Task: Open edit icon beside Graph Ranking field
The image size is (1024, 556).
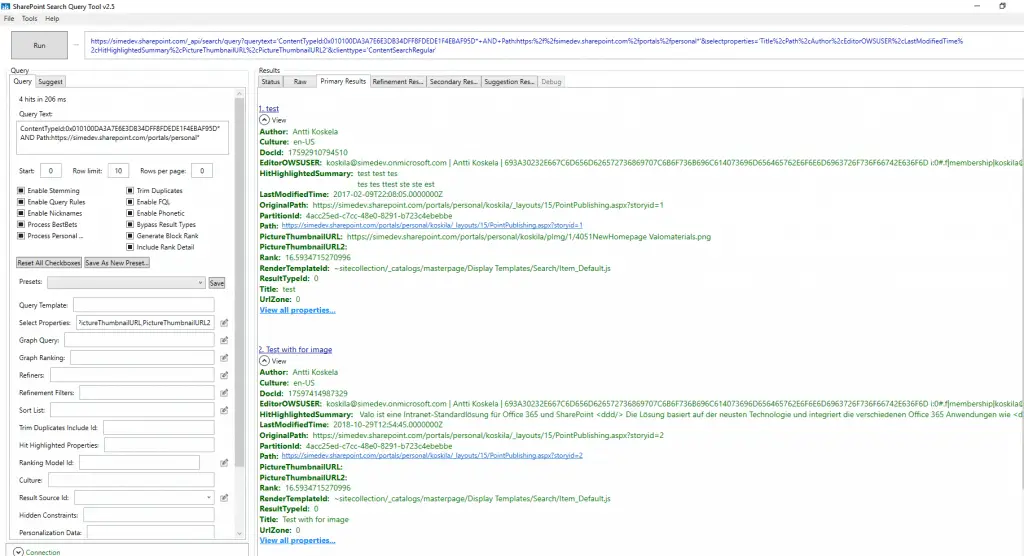Action: [x=224, y=358]
